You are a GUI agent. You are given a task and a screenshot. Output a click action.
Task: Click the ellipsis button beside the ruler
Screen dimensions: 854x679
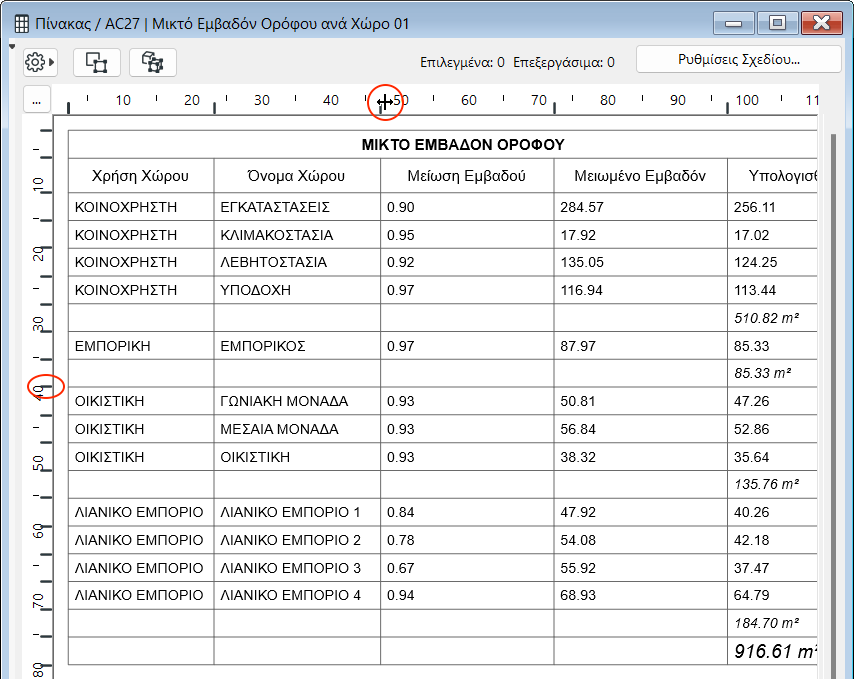[x=36, y=100]
